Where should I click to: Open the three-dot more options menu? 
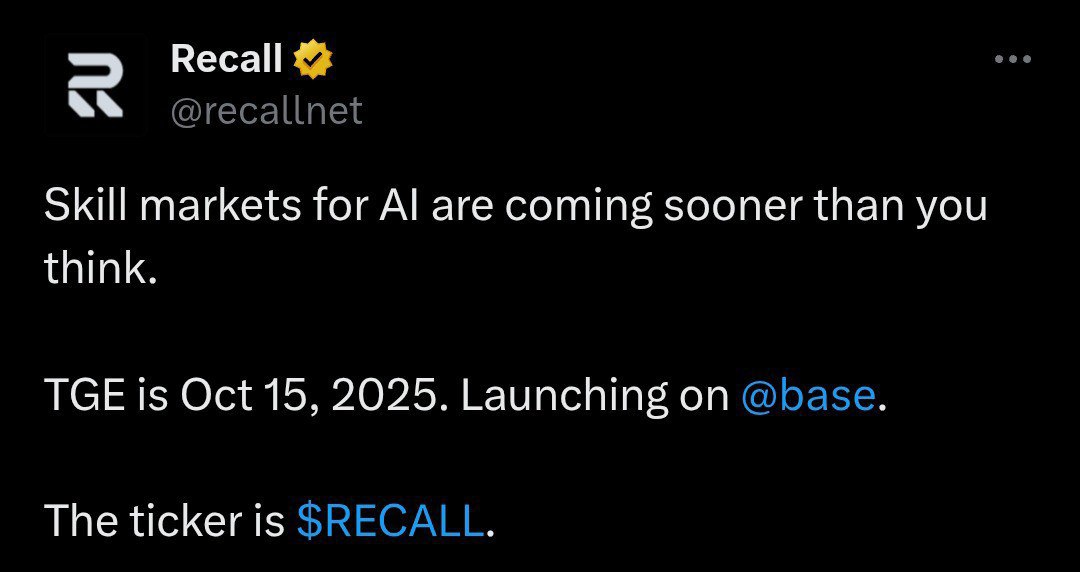(1012, 59)
